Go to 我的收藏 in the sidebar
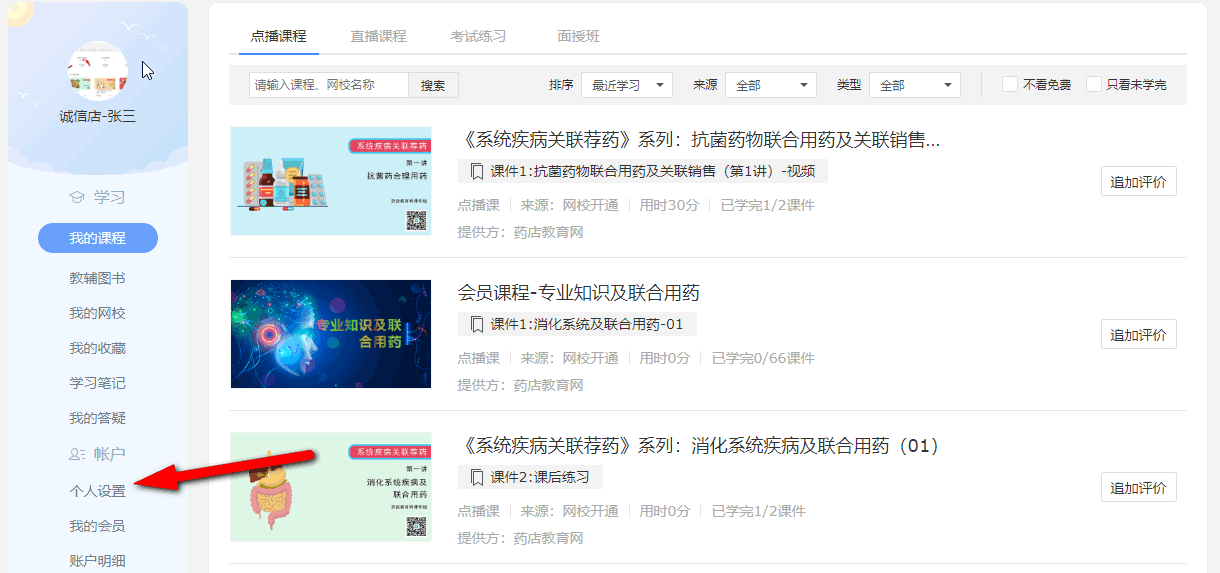 (x=97, y=348)
